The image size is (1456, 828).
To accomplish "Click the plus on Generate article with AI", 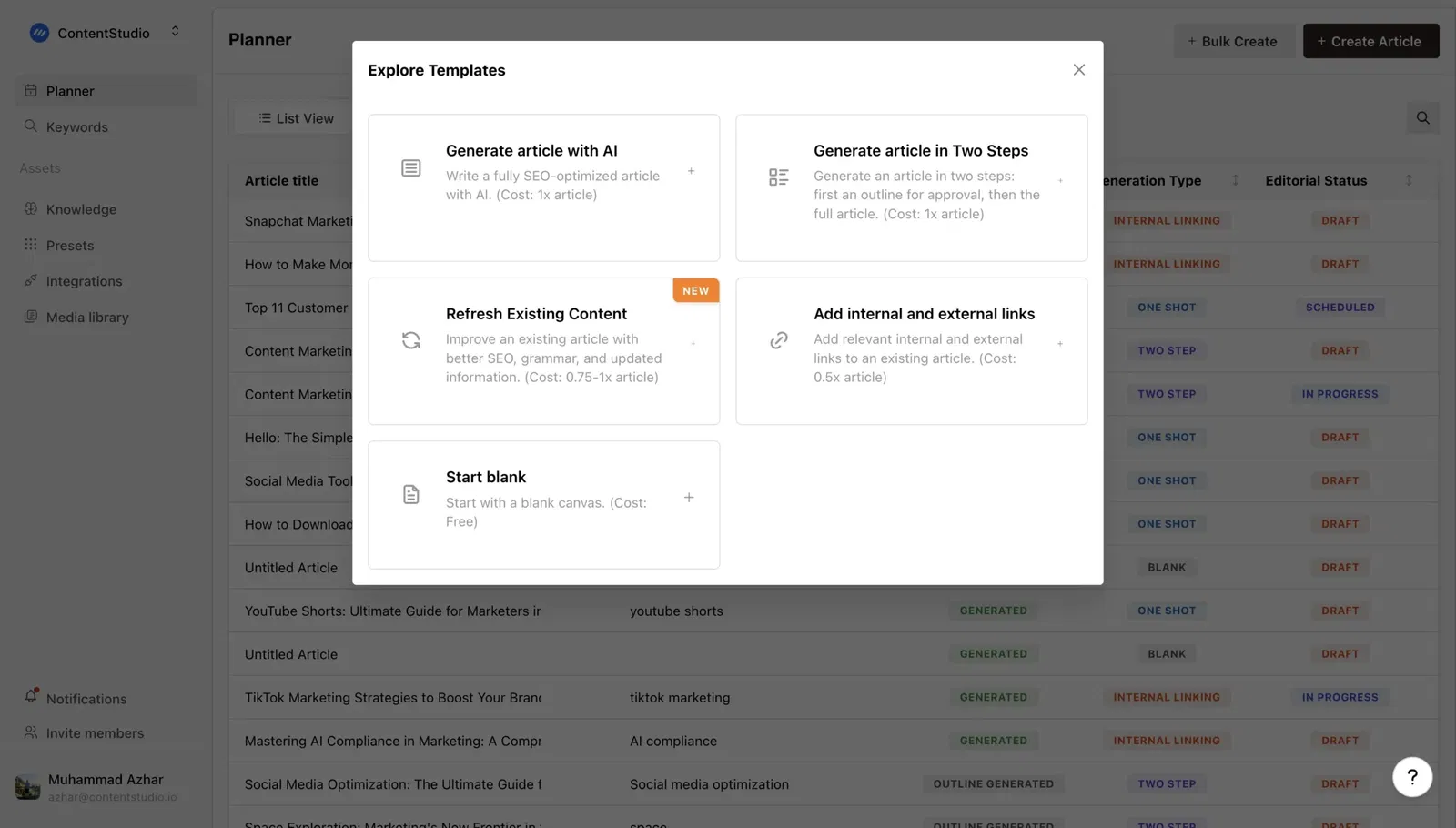I will tap(692, 170).
